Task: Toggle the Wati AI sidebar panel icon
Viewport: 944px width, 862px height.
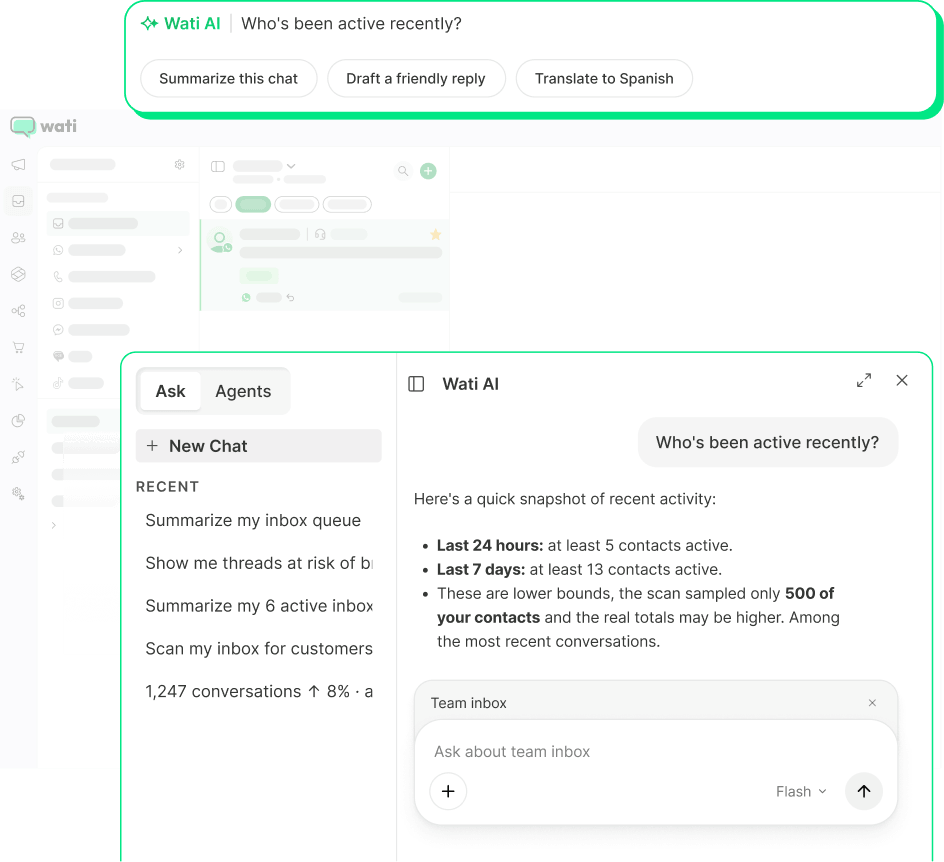Action: (x=416, y=384)
